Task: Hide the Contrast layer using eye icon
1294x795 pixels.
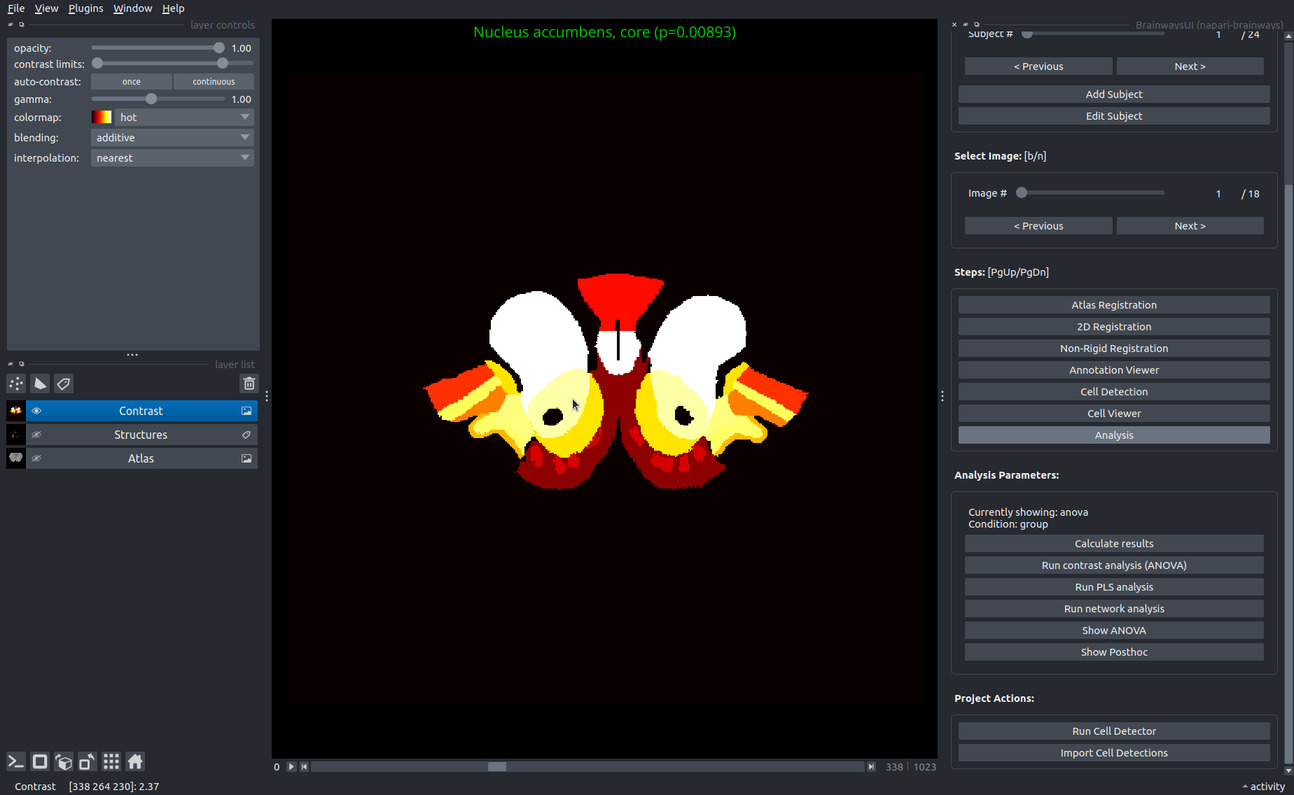Action: tap(37, 411)
